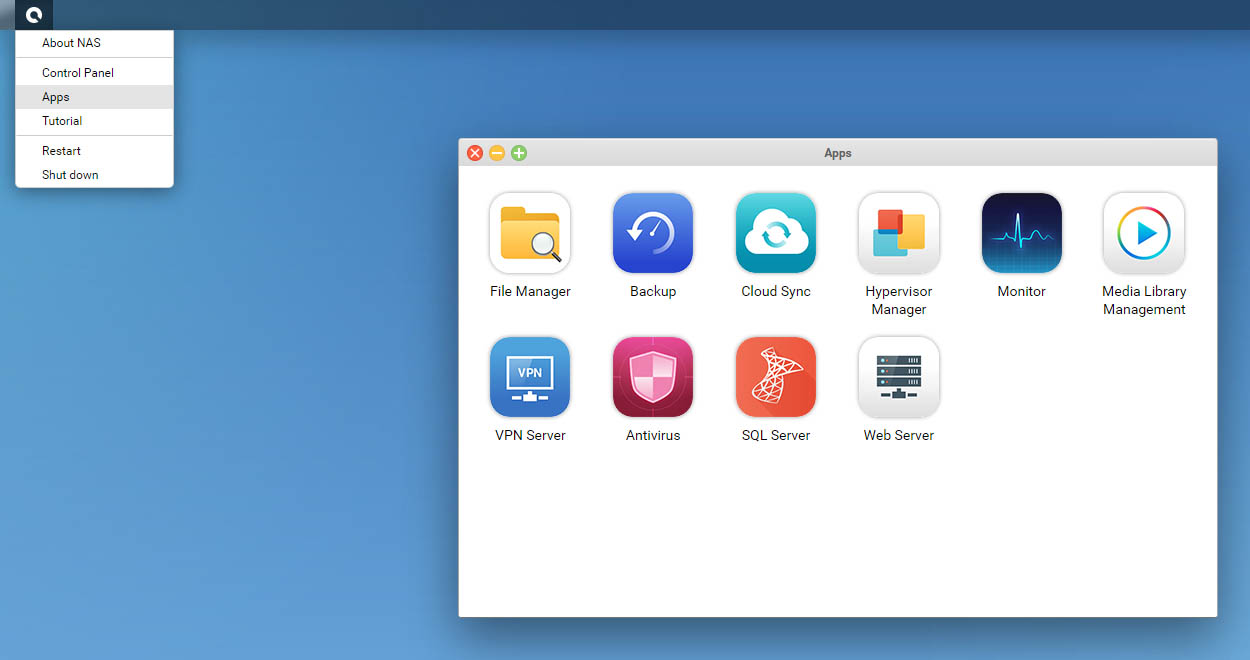The height and width of the screenshot is (660, 1250).
Task: Open the File Manager app icon
Action: point(530,234)
